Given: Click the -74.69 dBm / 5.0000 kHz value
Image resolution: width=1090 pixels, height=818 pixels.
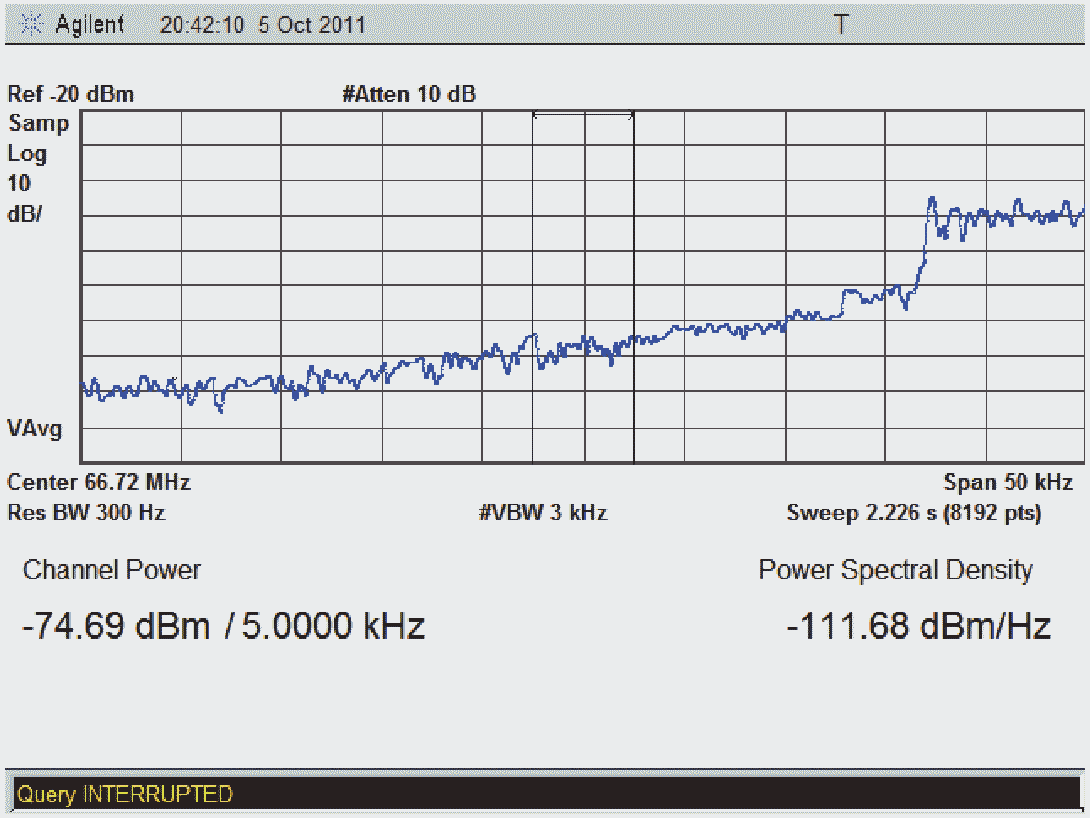Looking at the screenshot, I should pyautogui.click(x=223, y=627).
